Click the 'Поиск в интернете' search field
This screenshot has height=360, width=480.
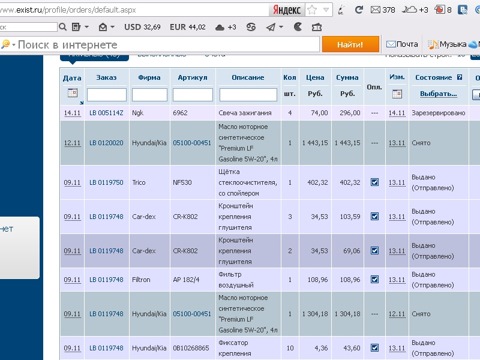[x=168, y=45]
